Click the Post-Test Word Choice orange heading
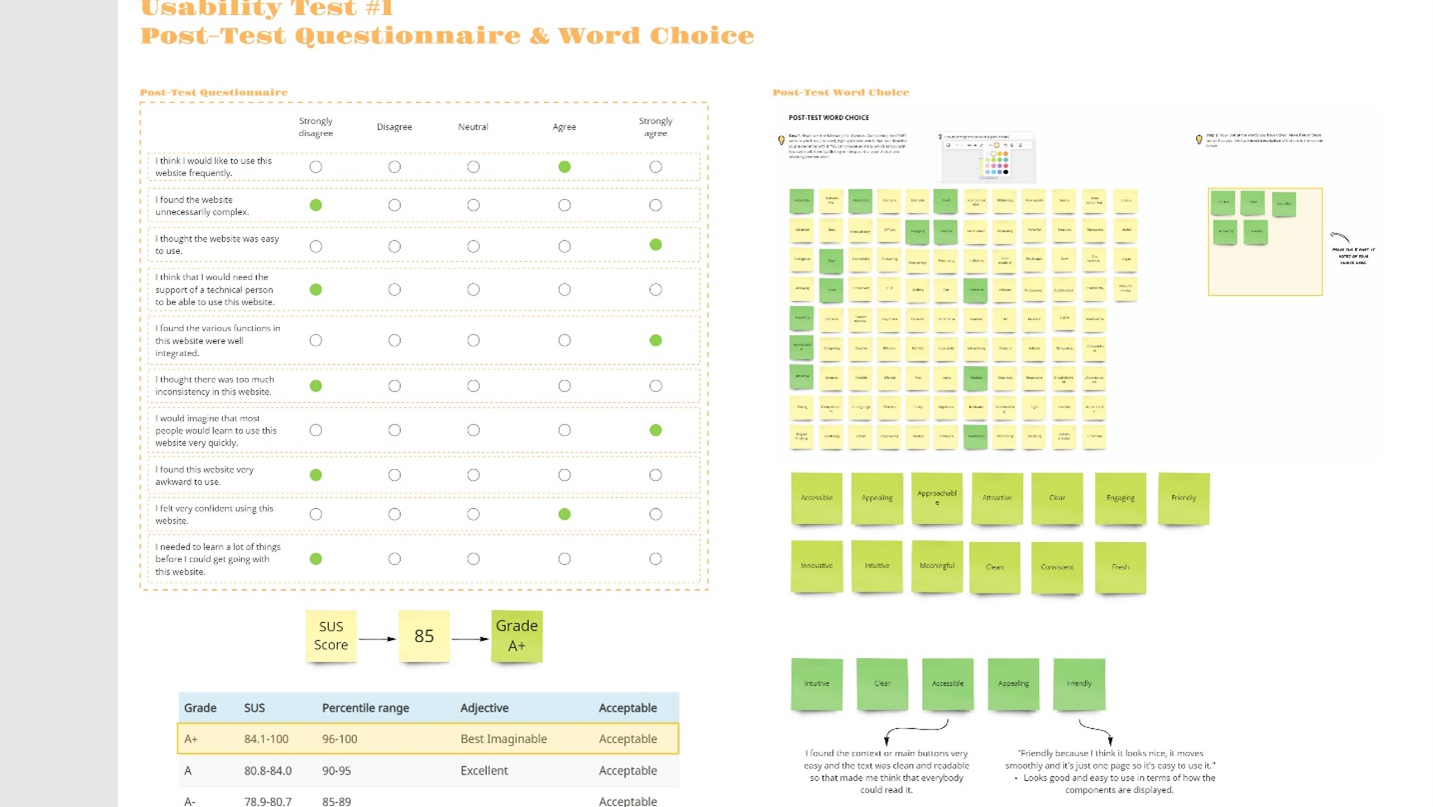The image size is (1433, 807). click(x=841, y=92)
